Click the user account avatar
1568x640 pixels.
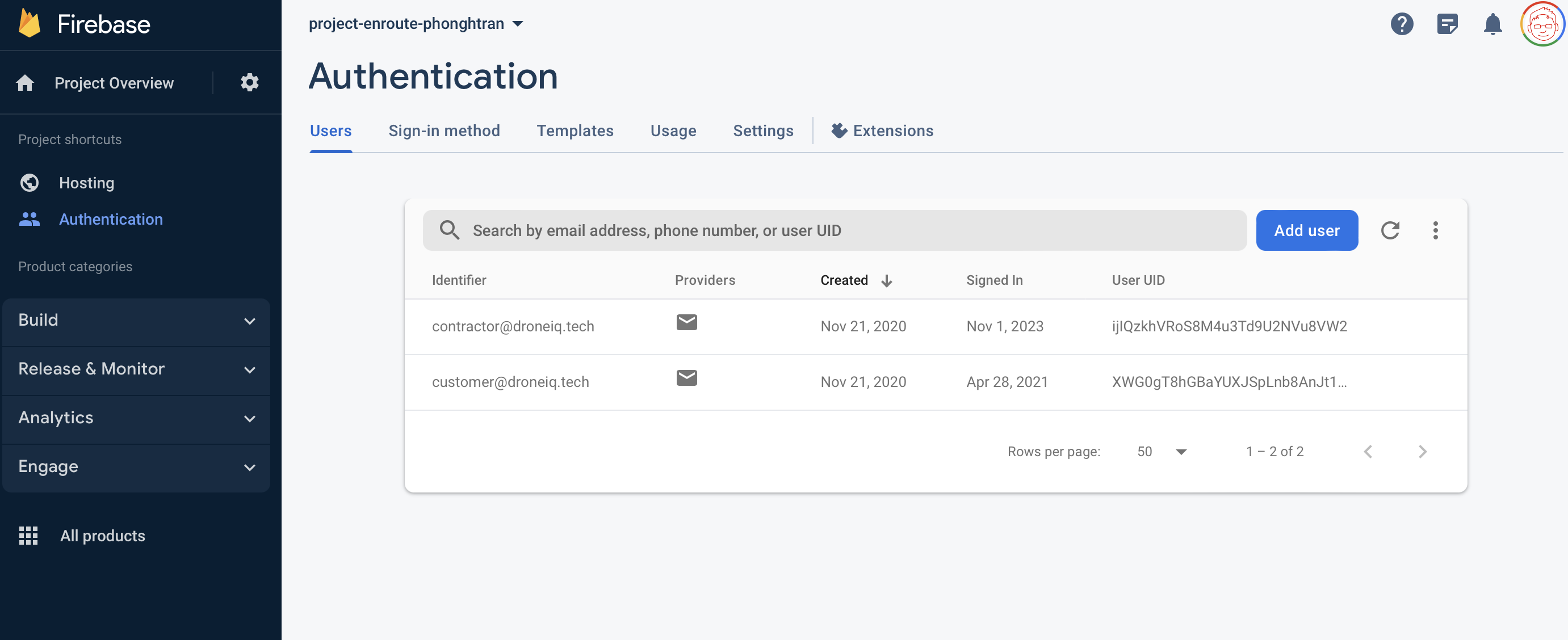pyautogui.click(x=1542, y=24)
